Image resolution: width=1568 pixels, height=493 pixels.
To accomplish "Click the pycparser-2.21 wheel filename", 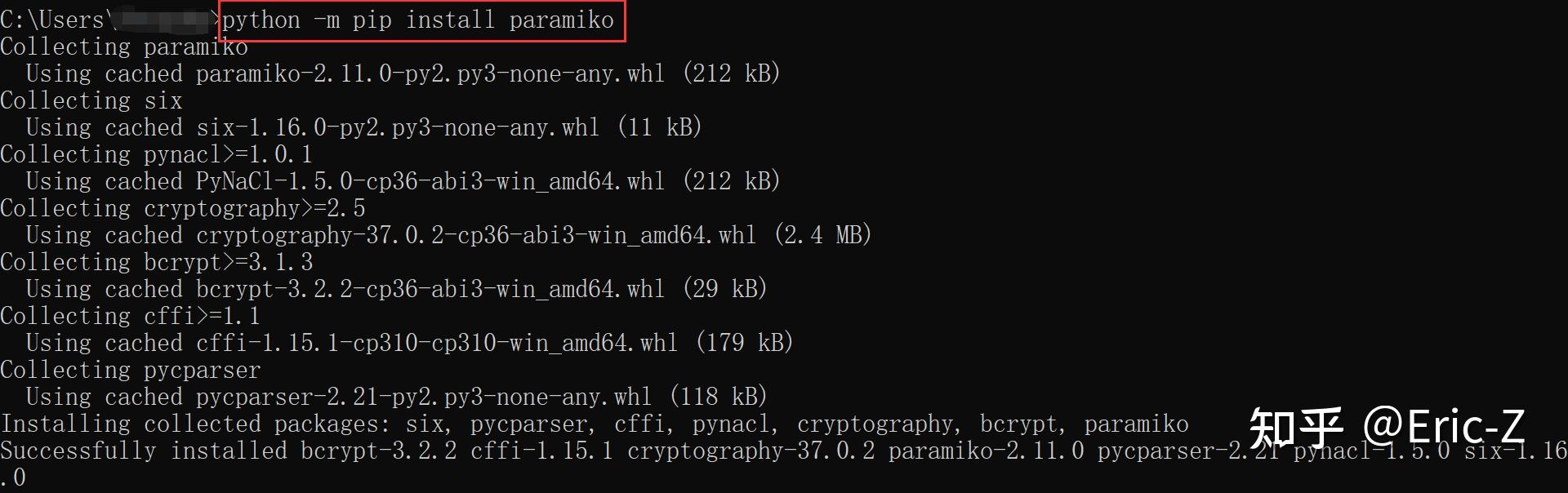I will 424,398.
